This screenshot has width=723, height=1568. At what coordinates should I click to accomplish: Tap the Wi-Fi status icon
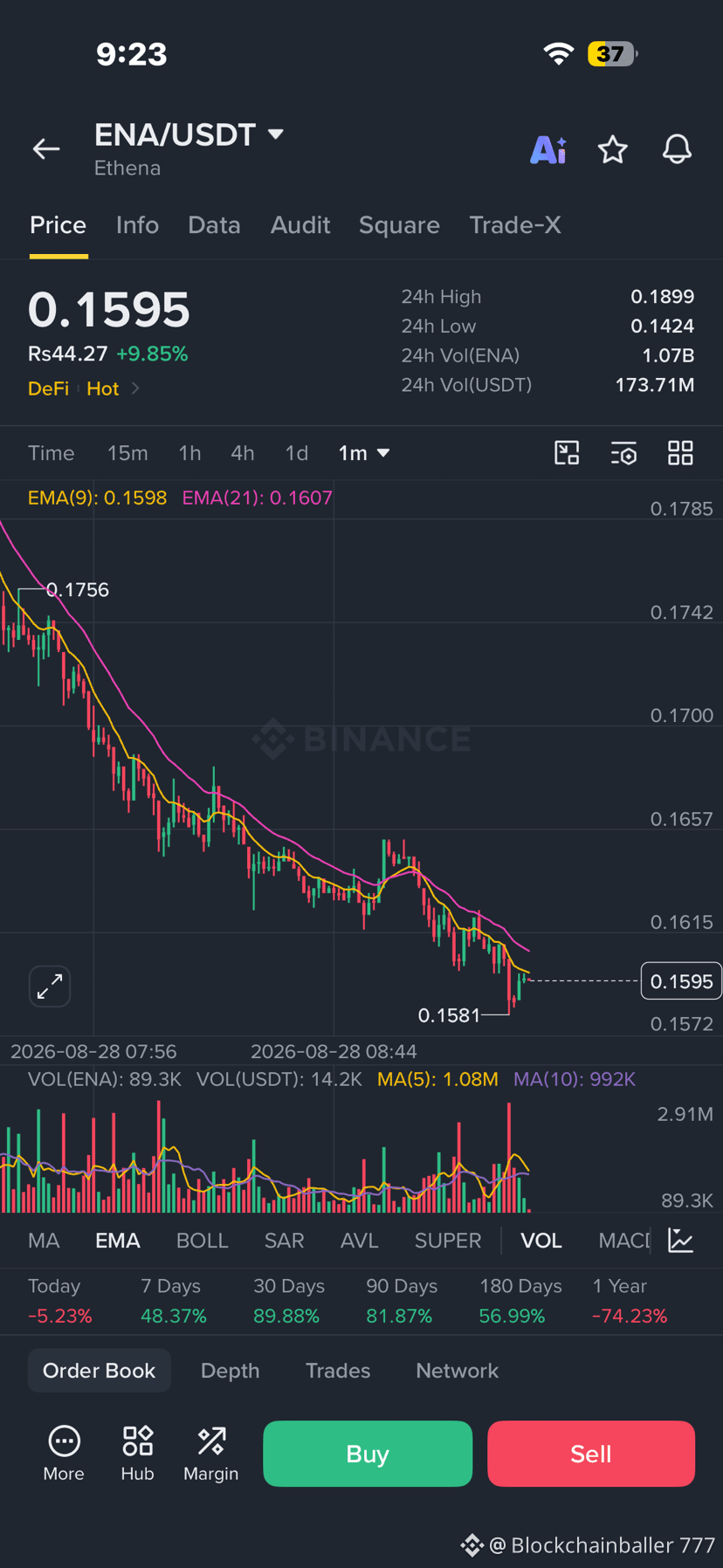pyautogui.click(x=558, y=54)
